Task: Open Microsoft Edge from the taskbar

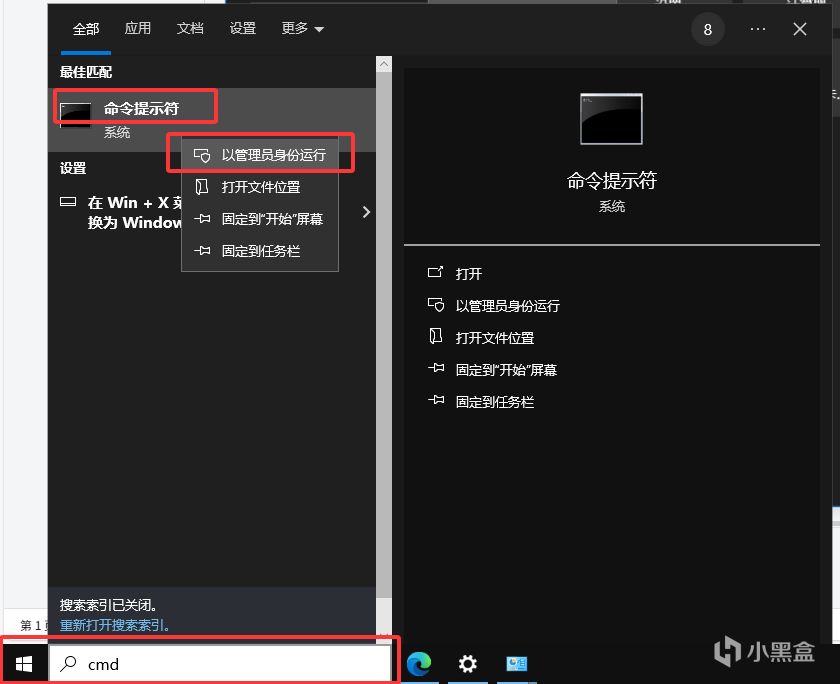Action: pyautogui.click(x=419, y=664)
